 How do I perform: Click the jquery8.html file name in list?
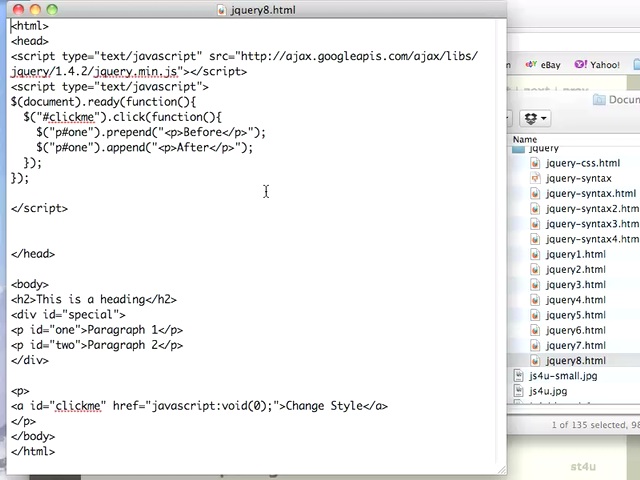(576, 361)
